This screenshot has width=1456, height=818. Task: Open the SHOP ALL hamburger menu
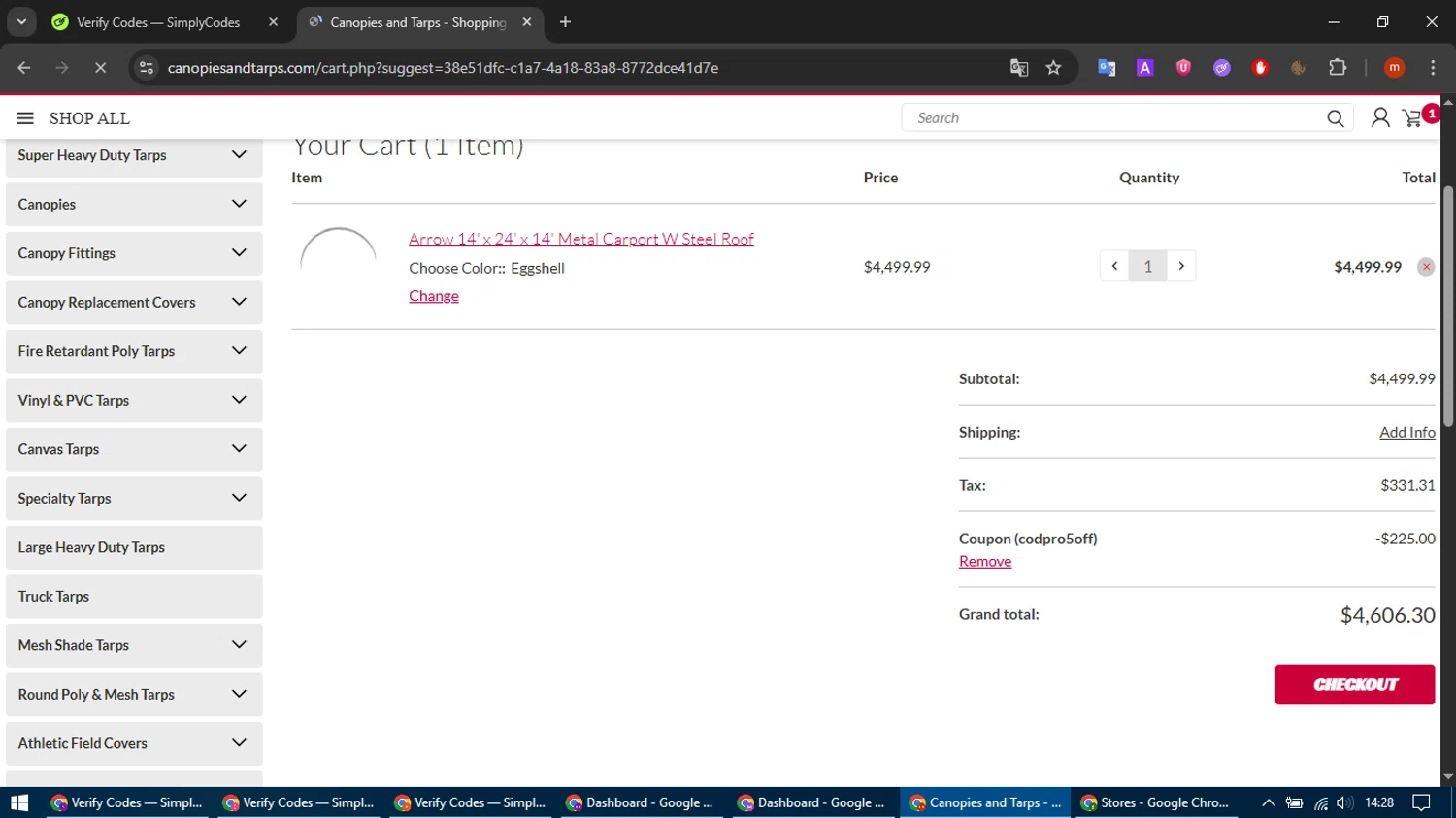[25, 118]
